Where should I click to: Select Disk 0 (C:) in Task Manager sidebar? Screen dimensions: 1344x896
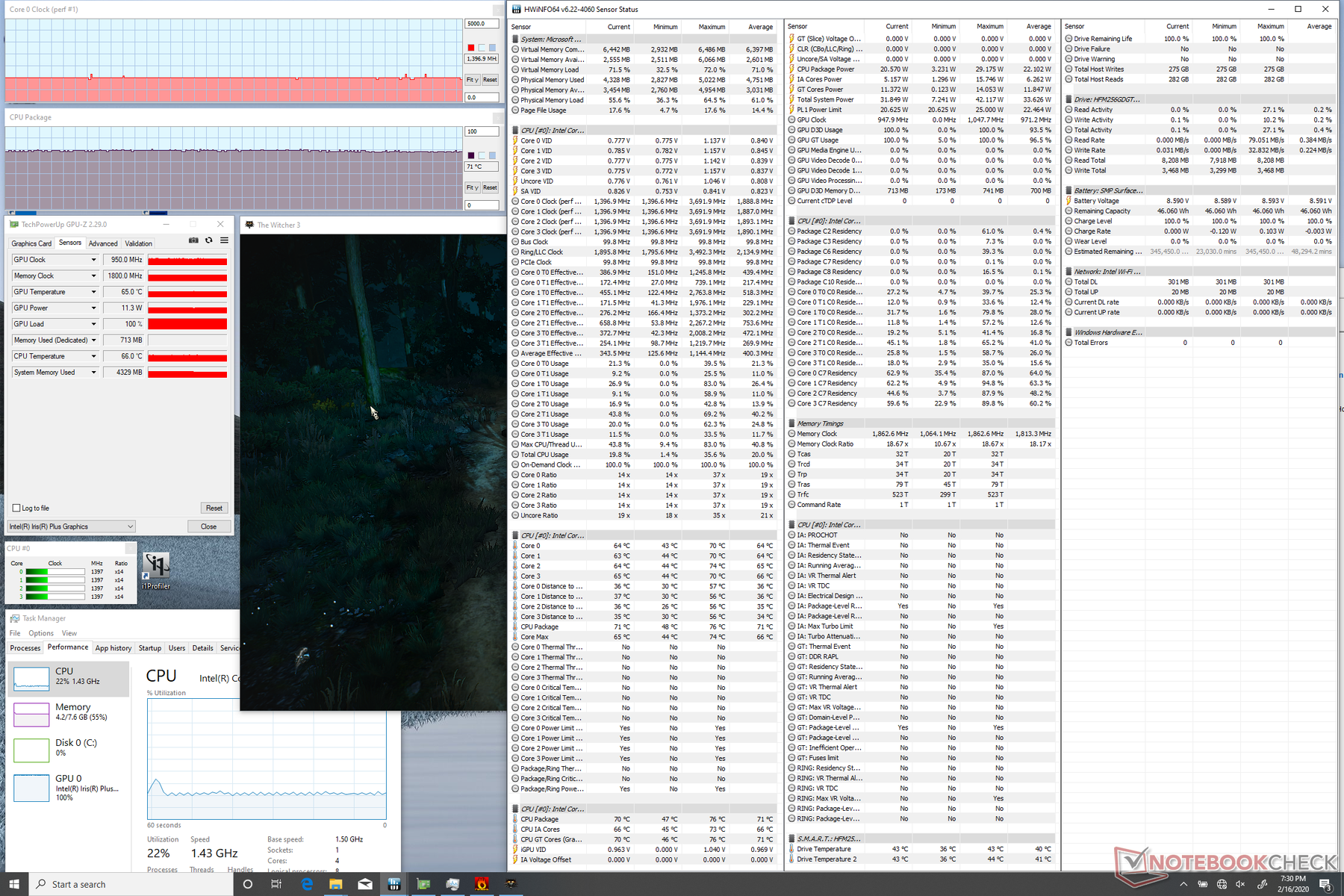69,749
